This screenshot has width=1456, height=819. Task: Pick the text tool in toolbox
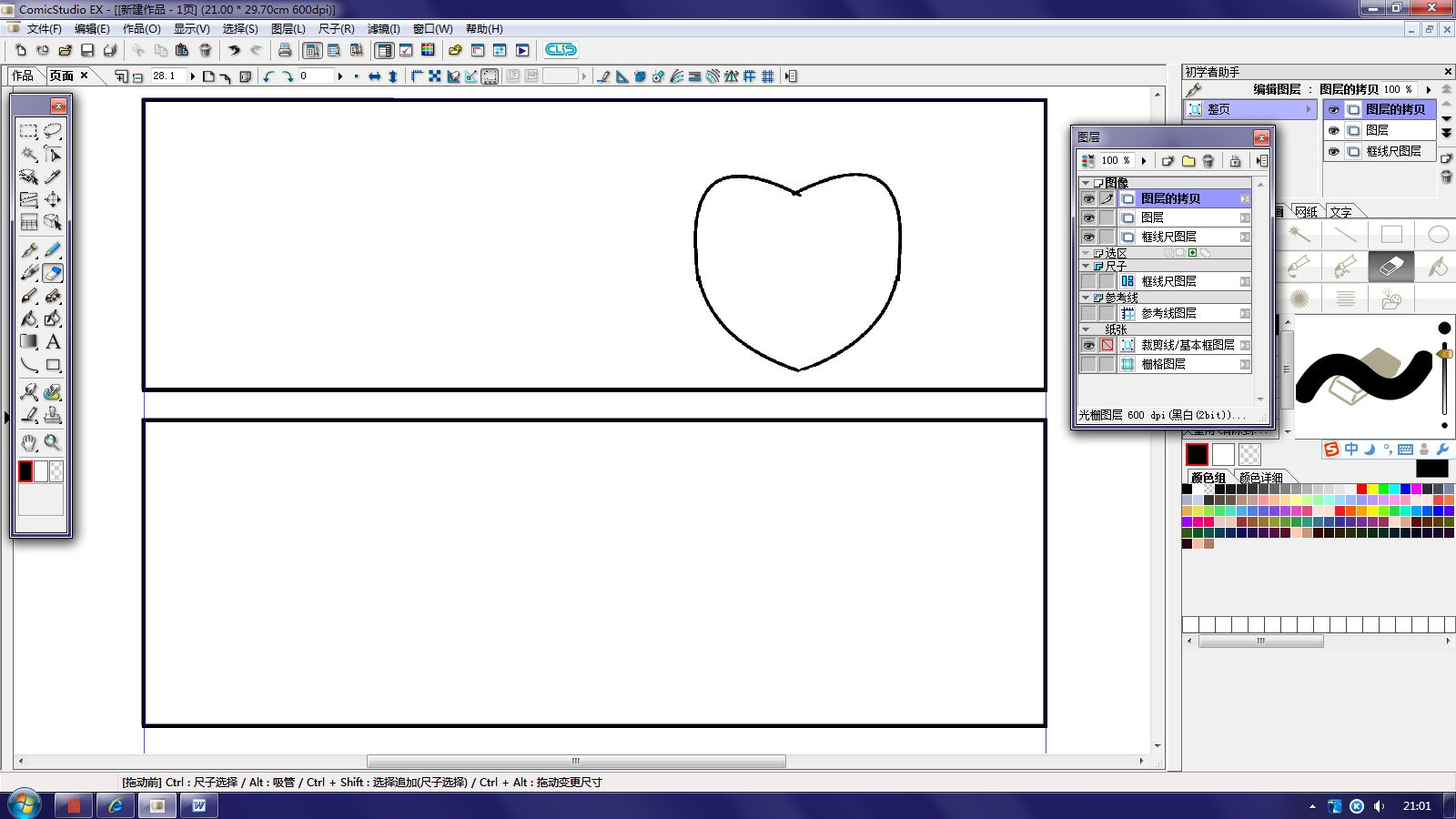click(53, 342)
